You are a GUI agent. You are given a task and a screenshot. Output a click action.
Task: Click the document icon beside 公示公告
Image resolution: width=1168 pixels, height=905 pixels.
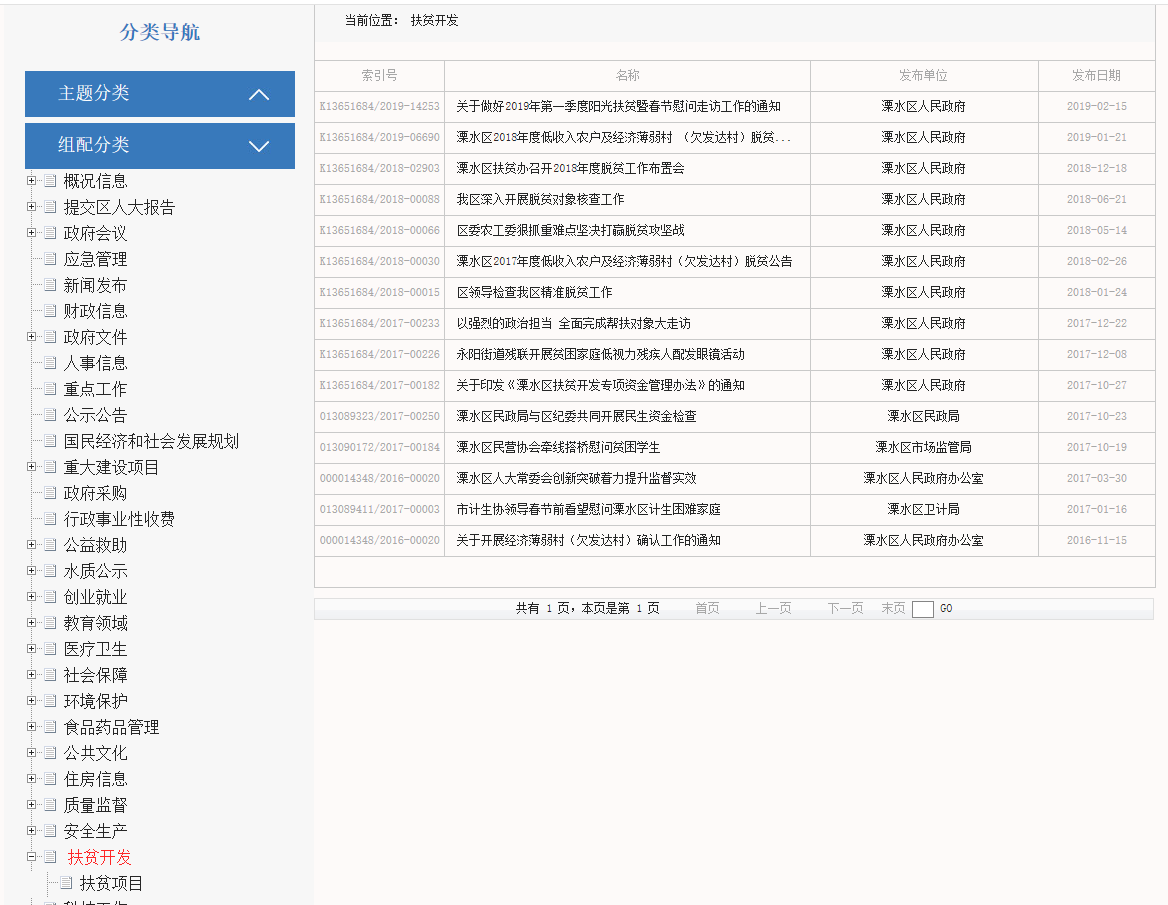click(50, 415)
